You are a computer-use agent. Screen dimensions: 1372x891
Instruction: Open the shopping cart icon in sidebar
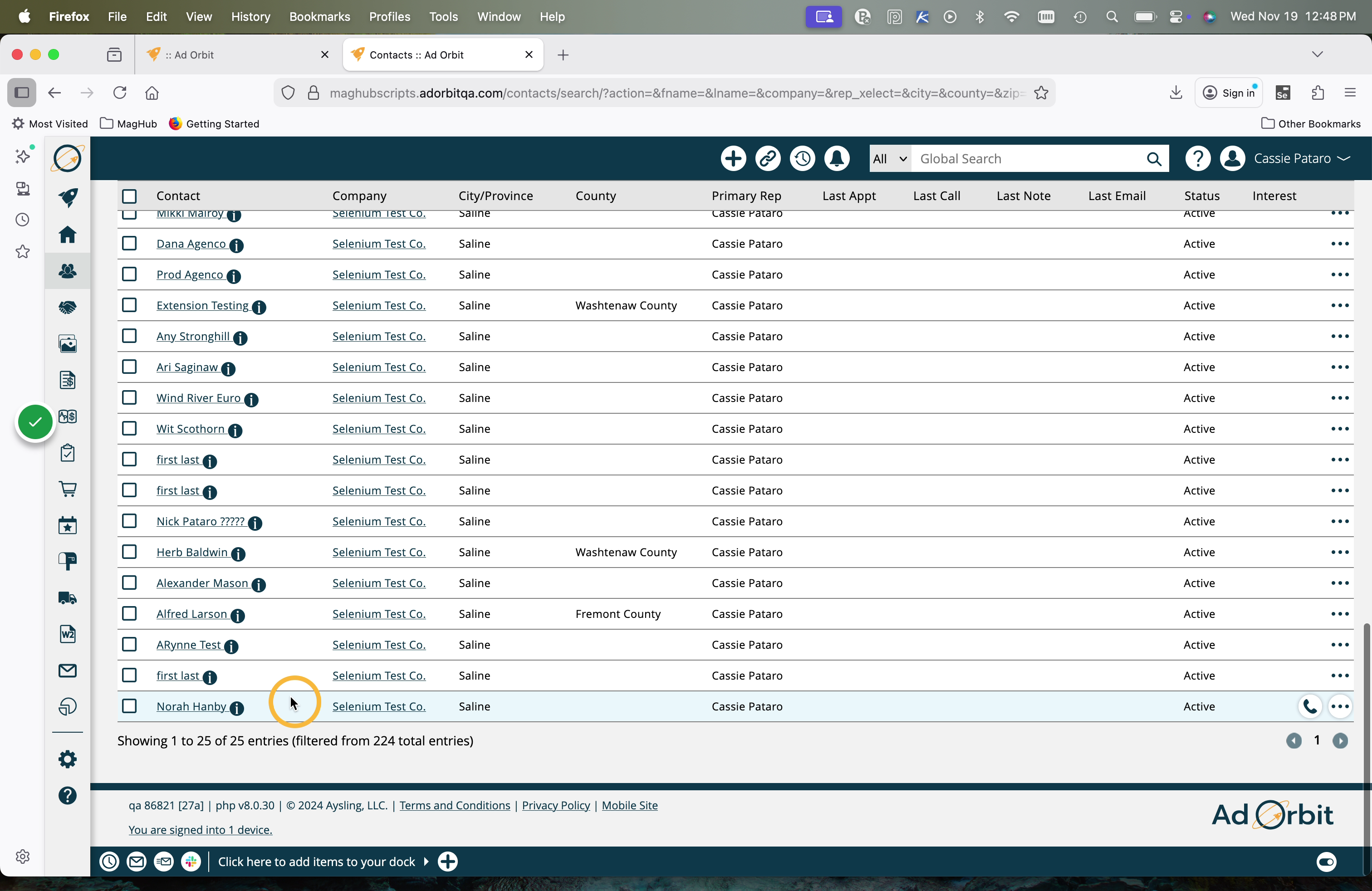click(x=68, y=489)
